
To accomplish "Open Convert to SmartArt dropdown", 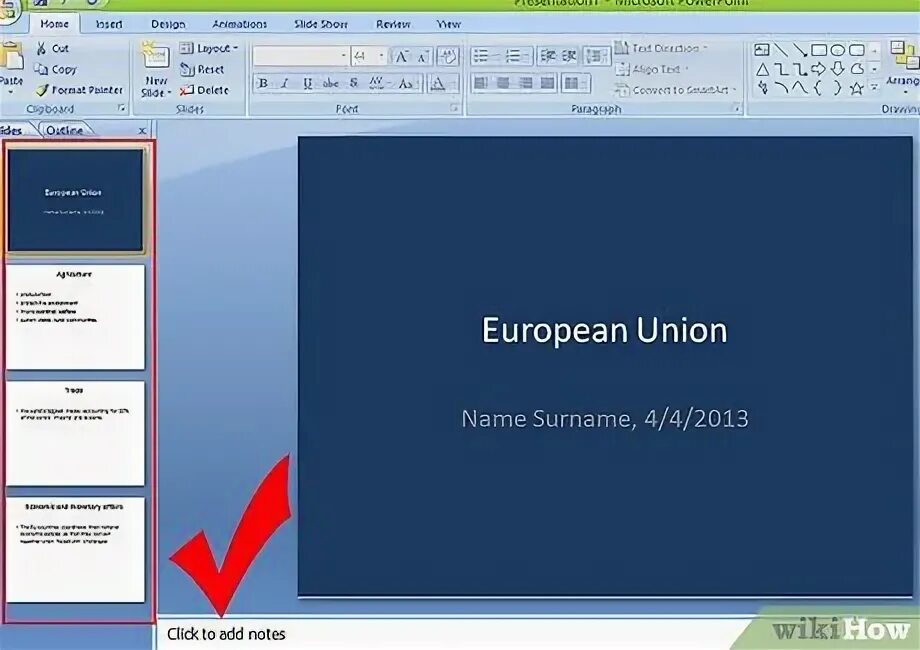I will pyautogui.click(x=675, y=90).
